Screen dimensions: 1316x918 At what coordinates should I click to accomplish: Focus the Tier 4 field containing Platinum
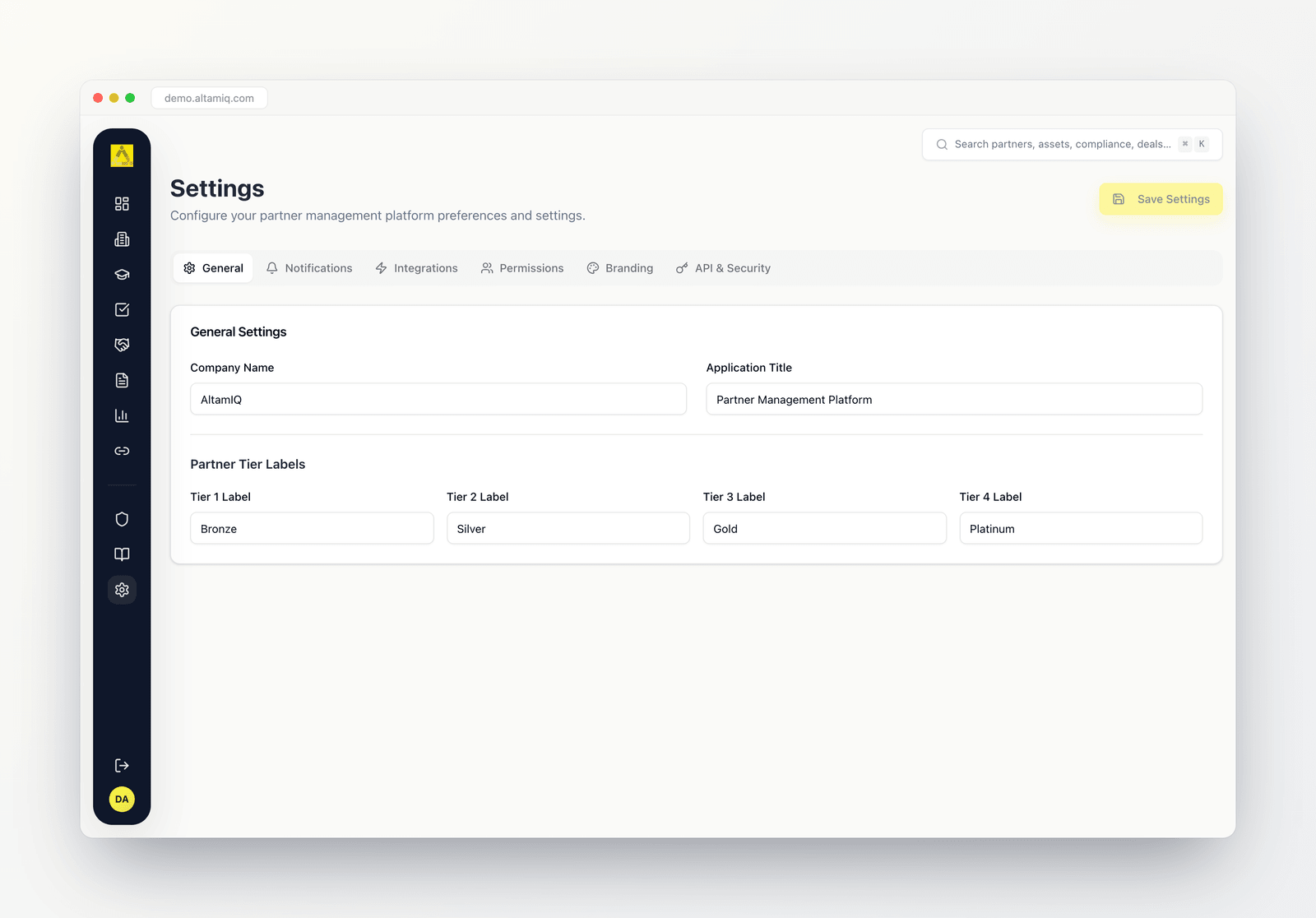click(x=1081, y=528)
